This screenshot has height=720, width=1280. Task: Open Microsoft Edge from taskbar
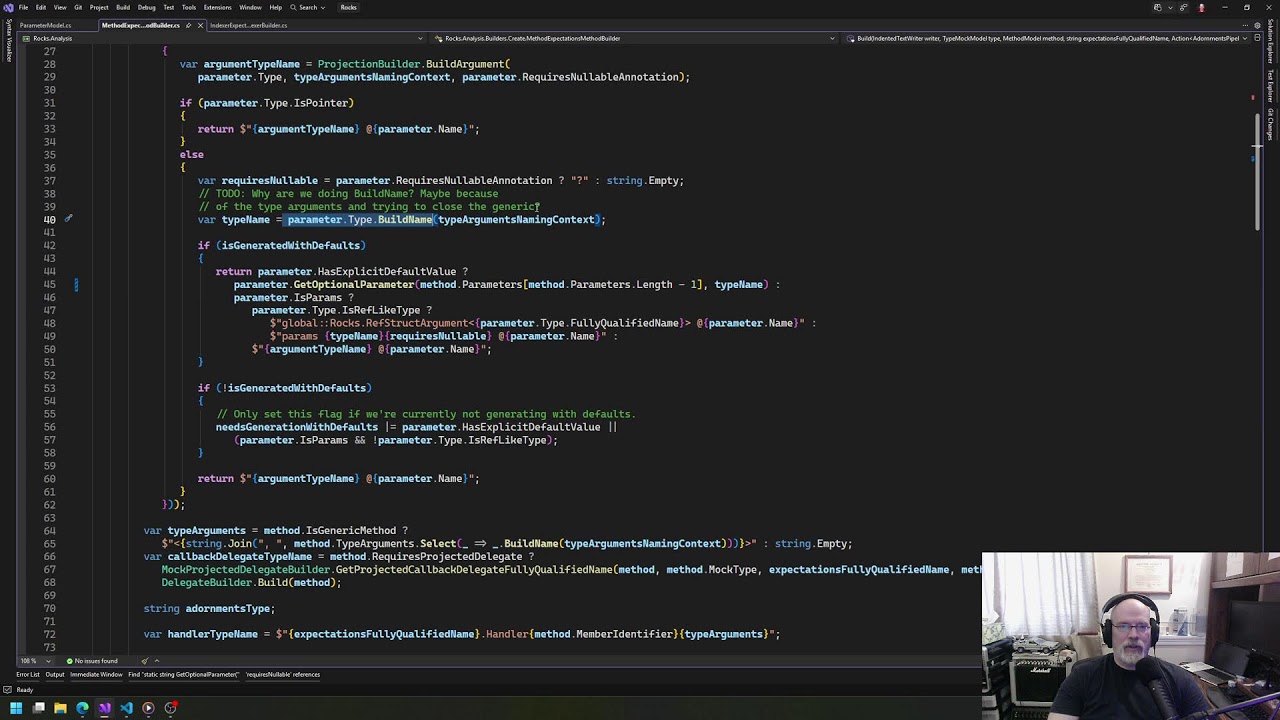[82, 708]
